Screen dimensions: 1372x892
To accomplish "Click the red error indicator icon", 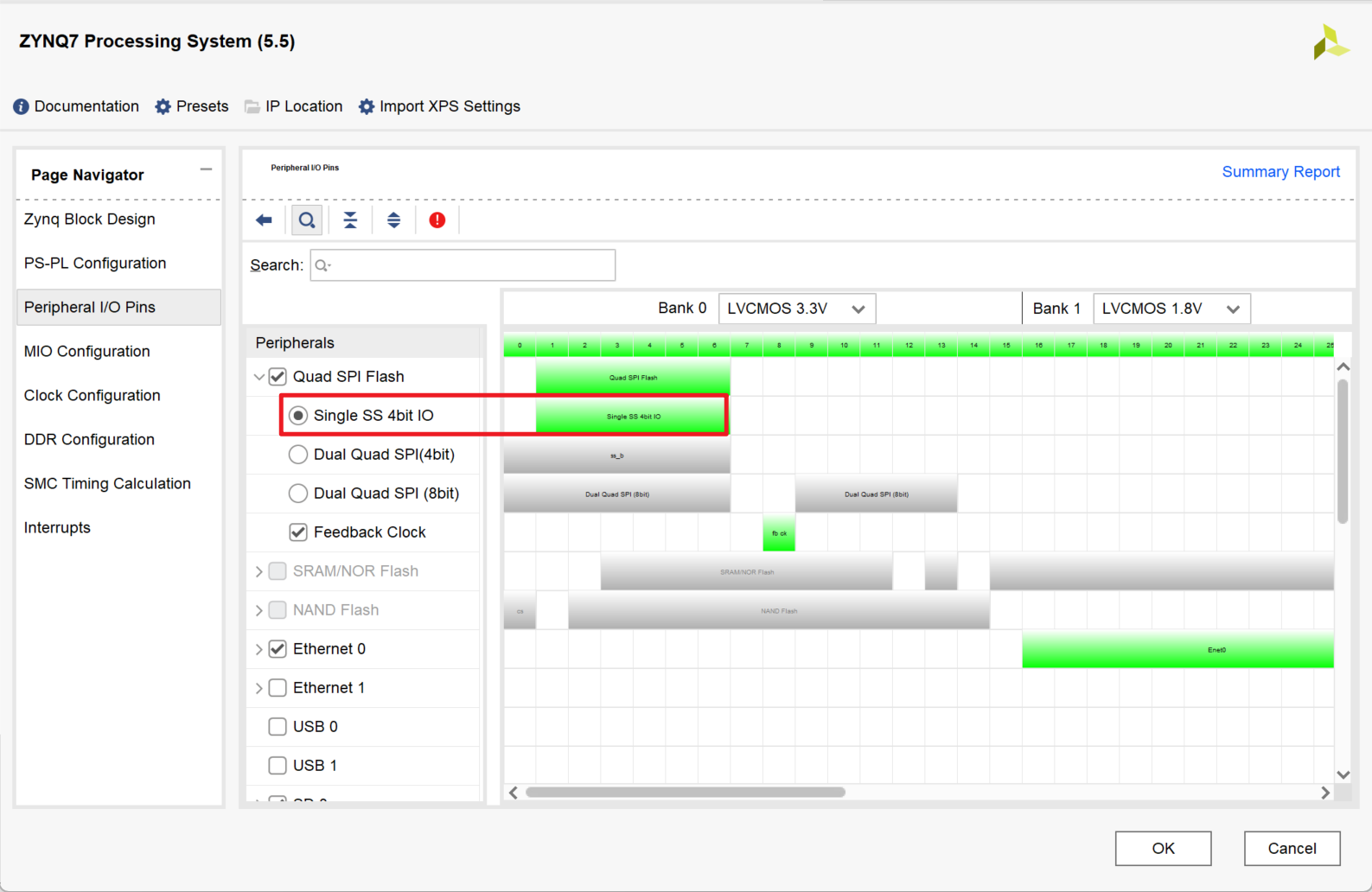I will pyautogui.click(x=437, y=220).
